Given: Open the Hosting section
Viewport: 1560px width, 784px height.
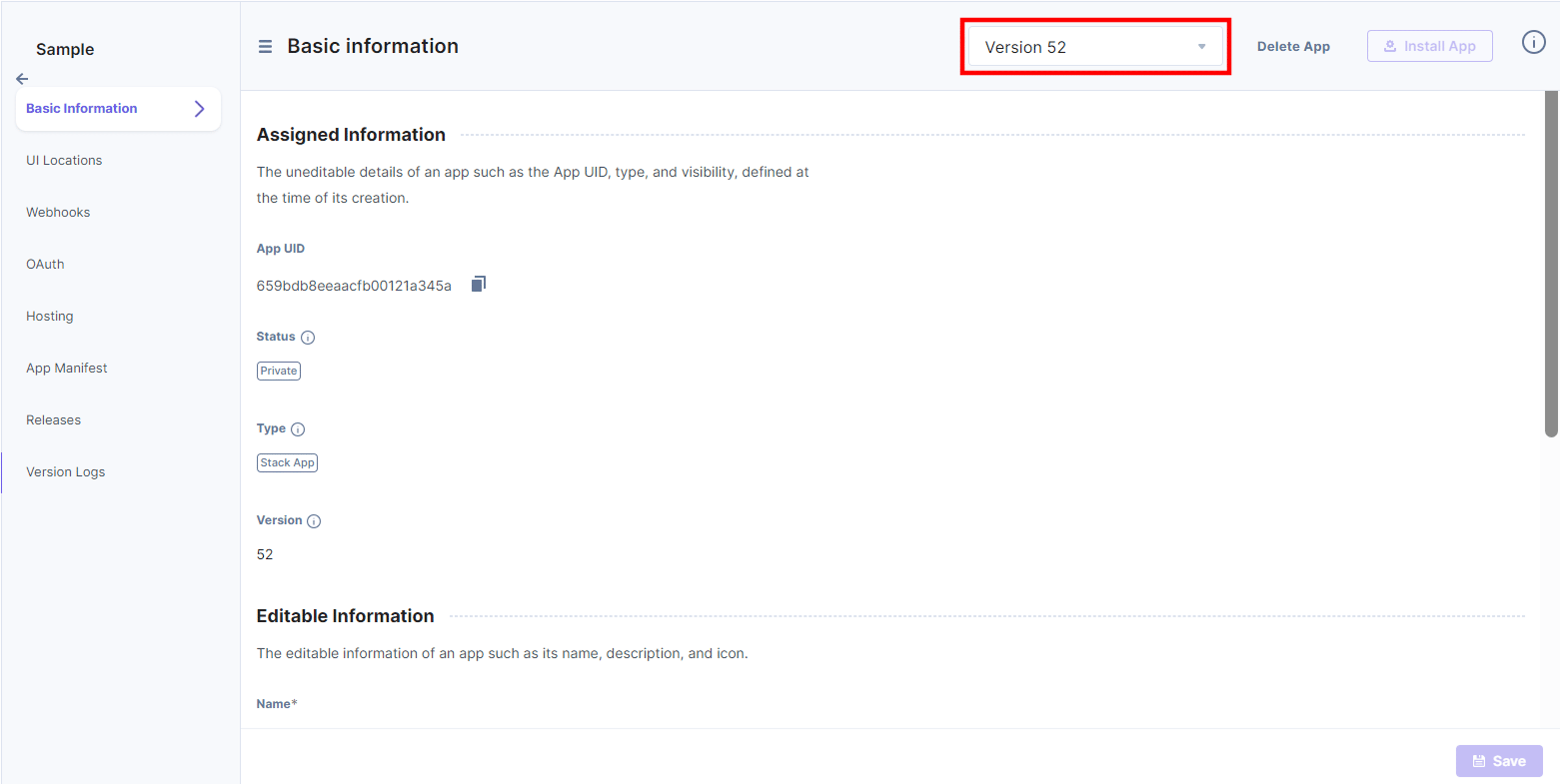Looking at the screenshot, I should 50,317.
